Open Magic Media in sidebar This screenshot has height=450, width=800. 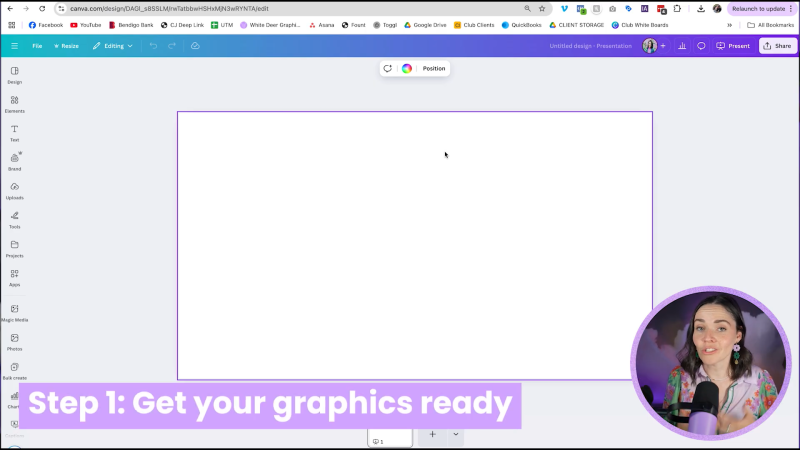pos(14,313)
